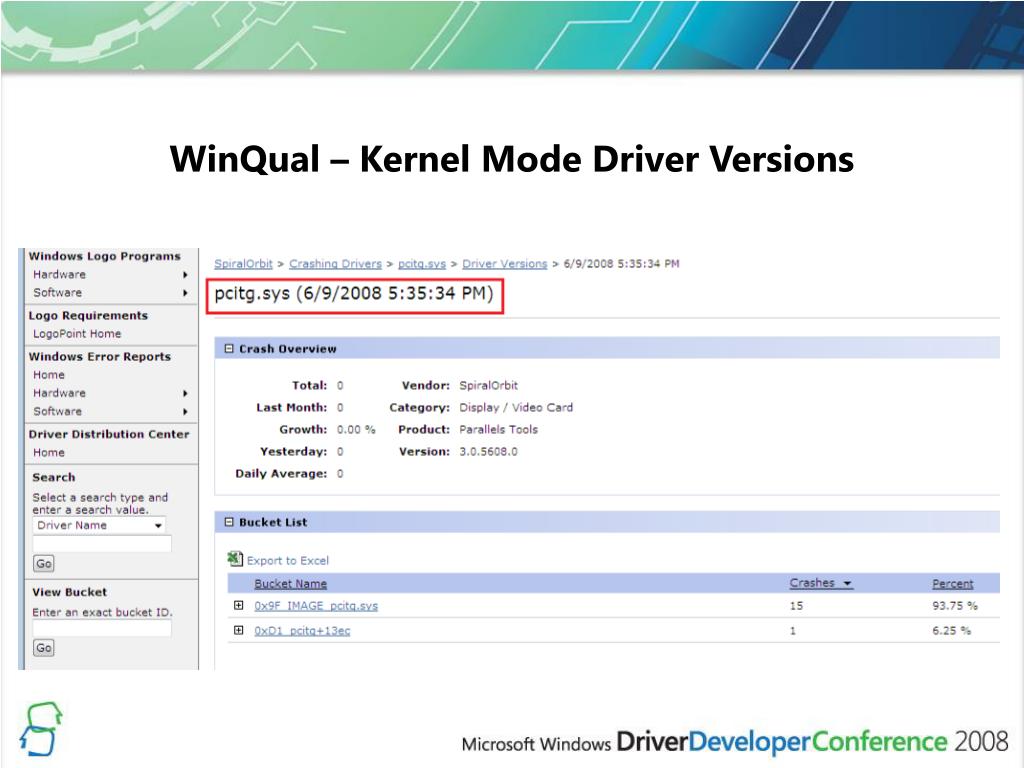Open the SpiralOrbit breadcrumb link
1024x768 pixels.
click(x=243, y=264)
